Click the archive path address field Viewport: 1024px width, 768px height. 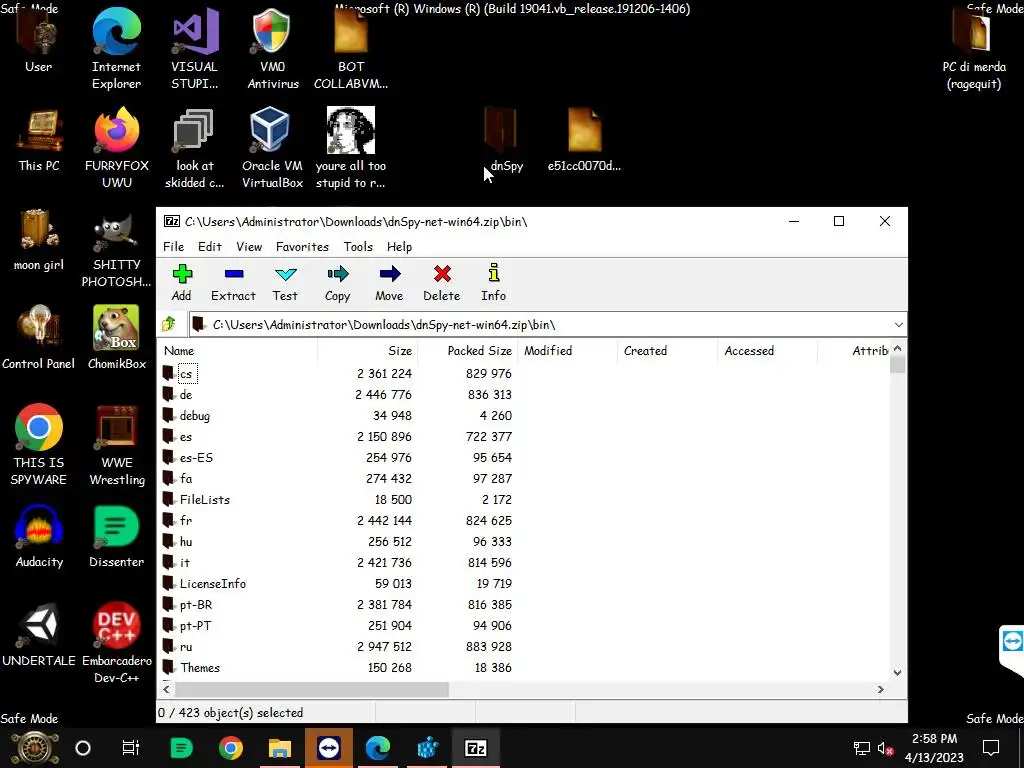click(x=541, y=325)
